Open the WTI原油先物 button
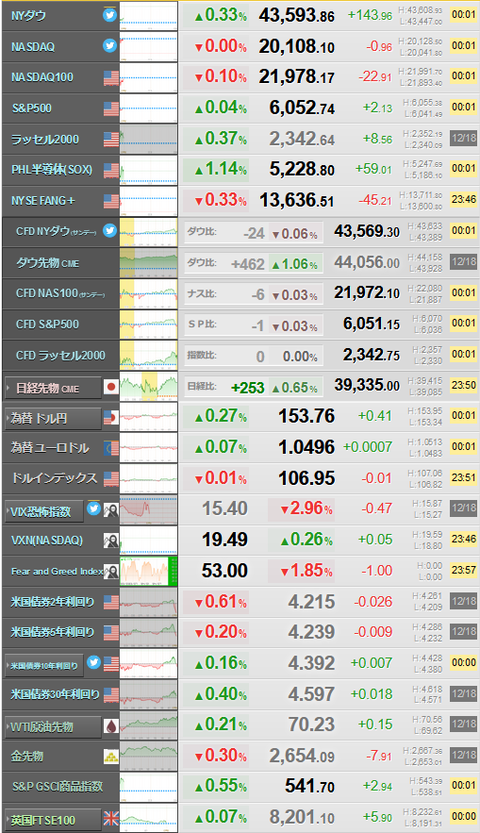This screenshot has height=833, width=480. pos(53,727)
